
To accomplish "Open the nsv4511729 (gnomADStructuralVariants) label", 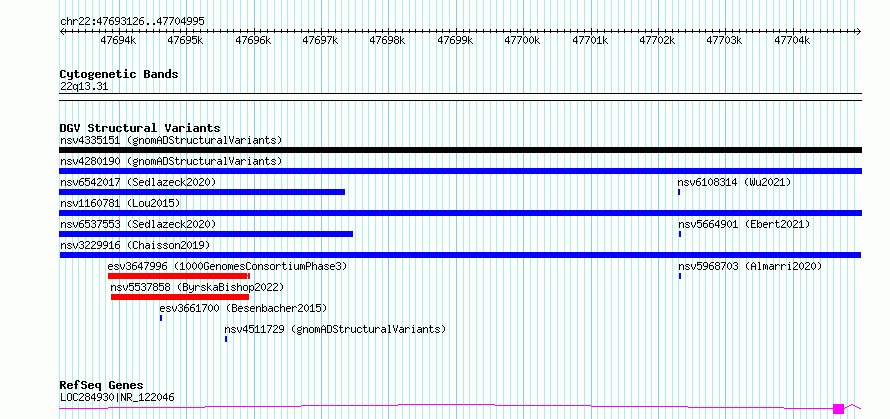I will click(x=335, y=329).
